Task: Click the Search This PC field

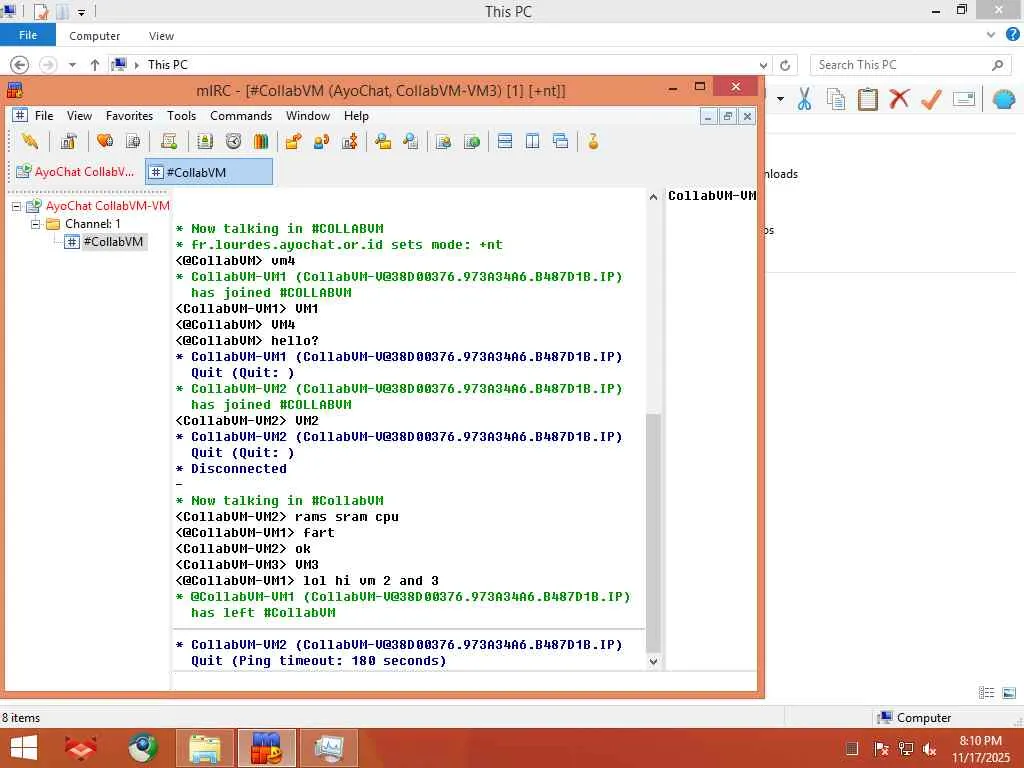Action: 910,65
